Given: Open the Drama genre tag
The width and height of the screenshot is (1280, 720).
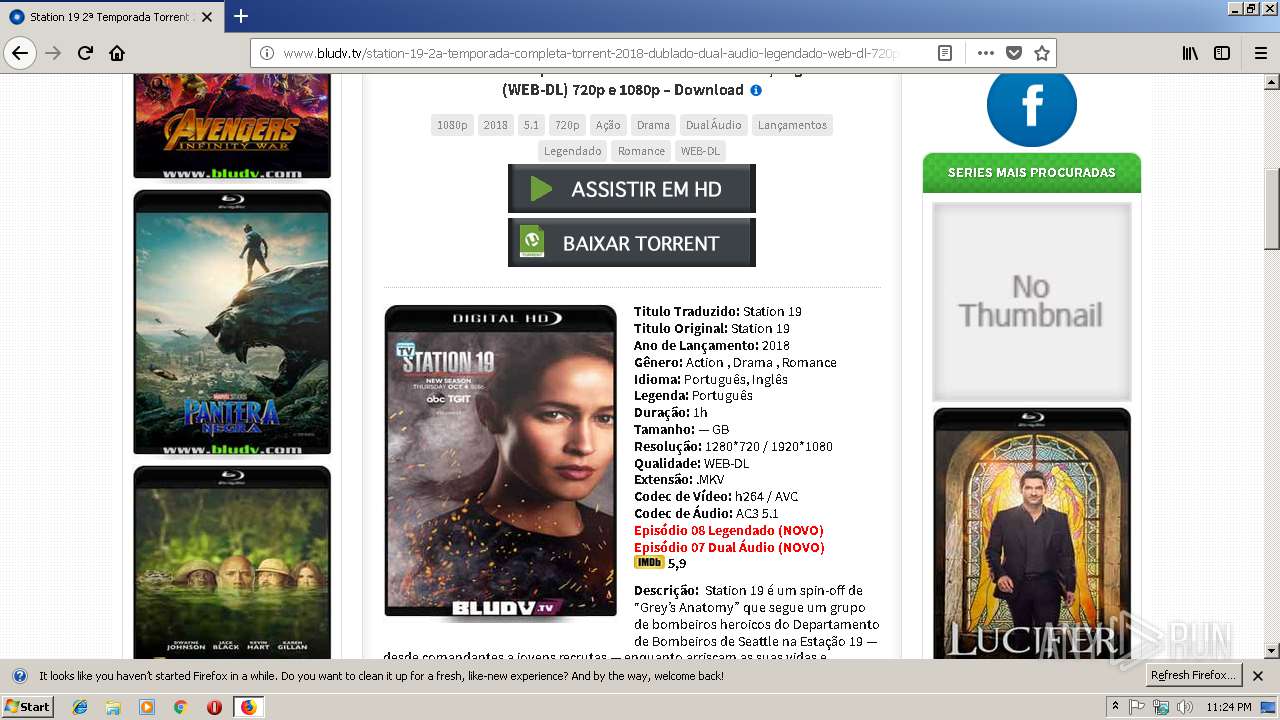Looking at the screenshot, I should (x=653, y=125).
